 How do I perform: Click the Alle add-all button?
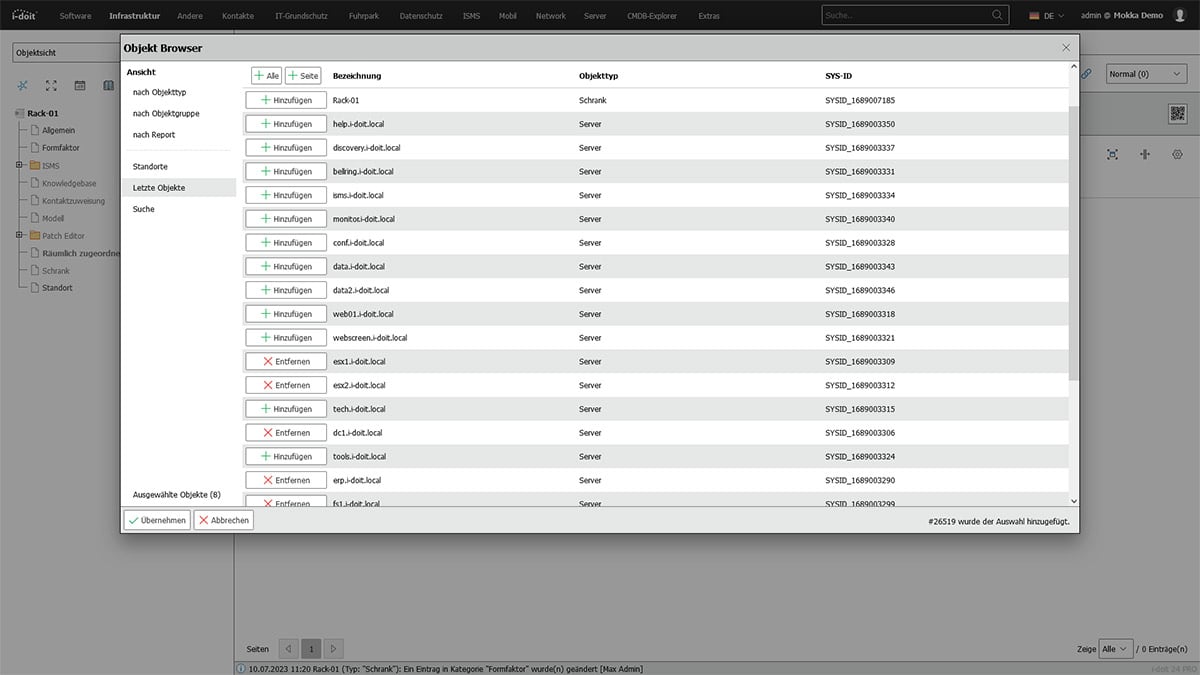click(266, 76)
